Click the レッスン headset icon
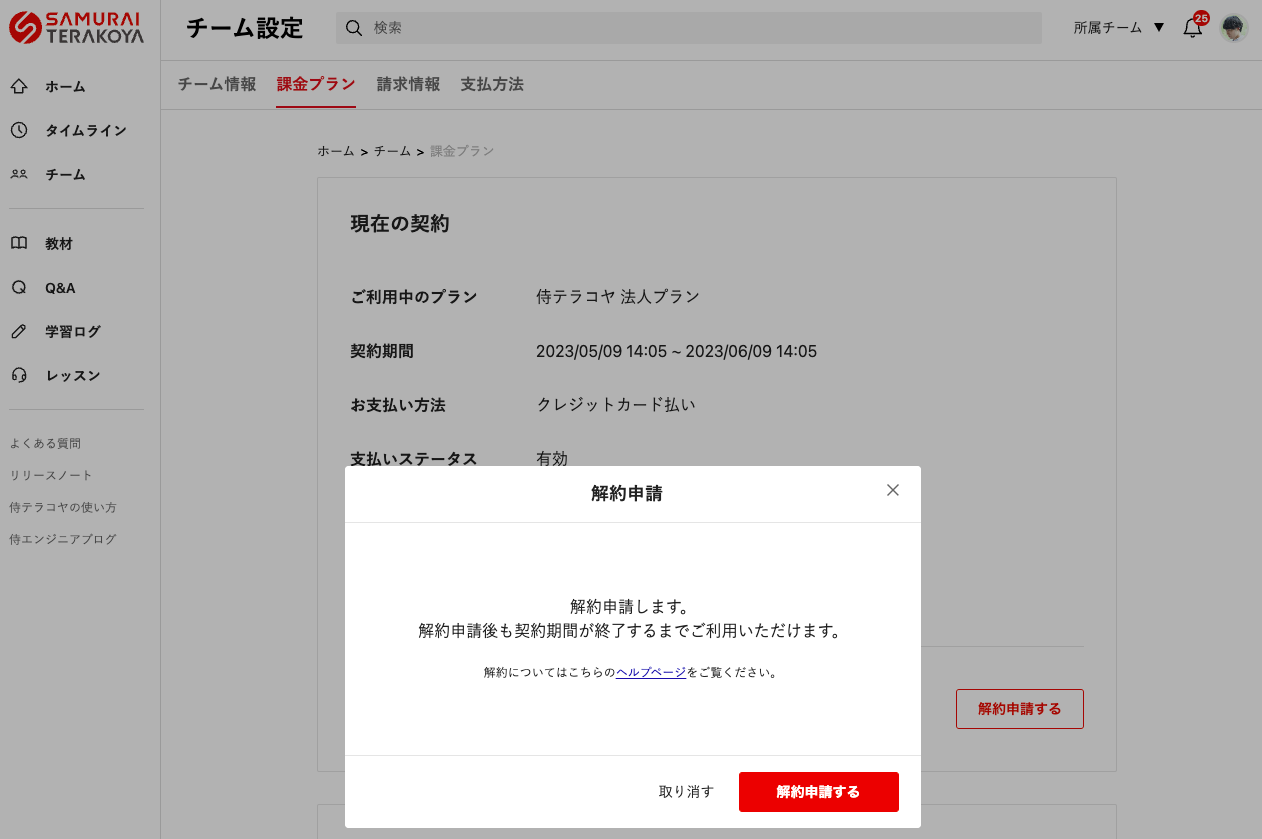1262x839 pixels. [x=19, y=376]
